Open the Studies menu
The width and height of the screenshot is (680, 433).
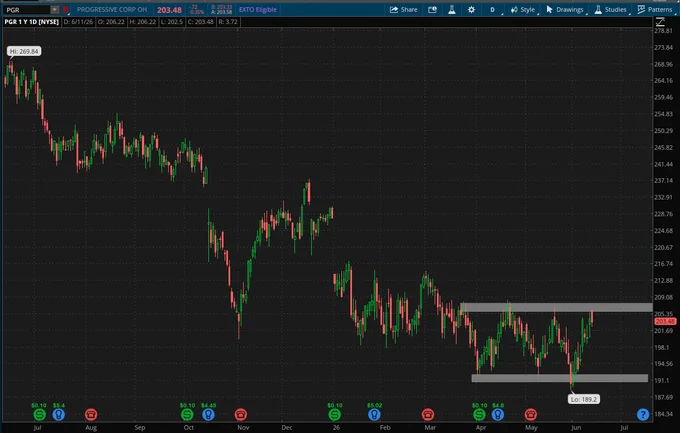click(611, 10)
